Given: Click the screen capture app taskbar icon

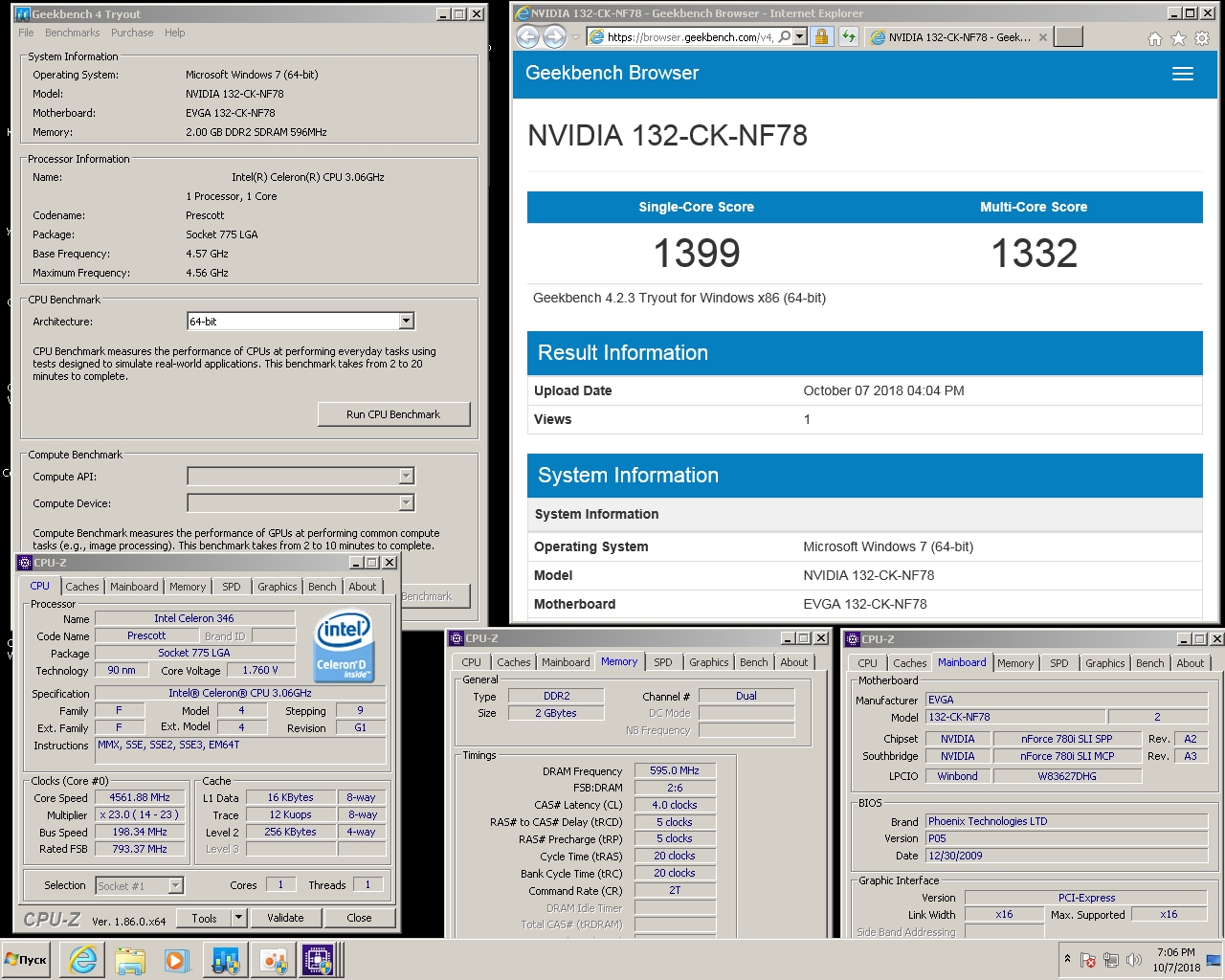Looking at the screenshot, I should pos(273,960).
